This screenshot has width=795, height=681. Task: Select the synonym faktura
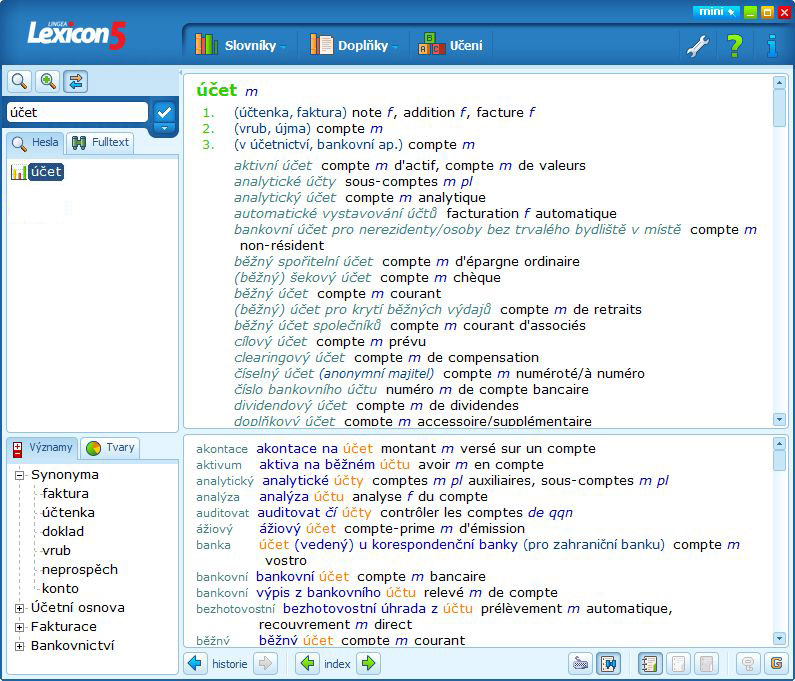coord(65,493)
